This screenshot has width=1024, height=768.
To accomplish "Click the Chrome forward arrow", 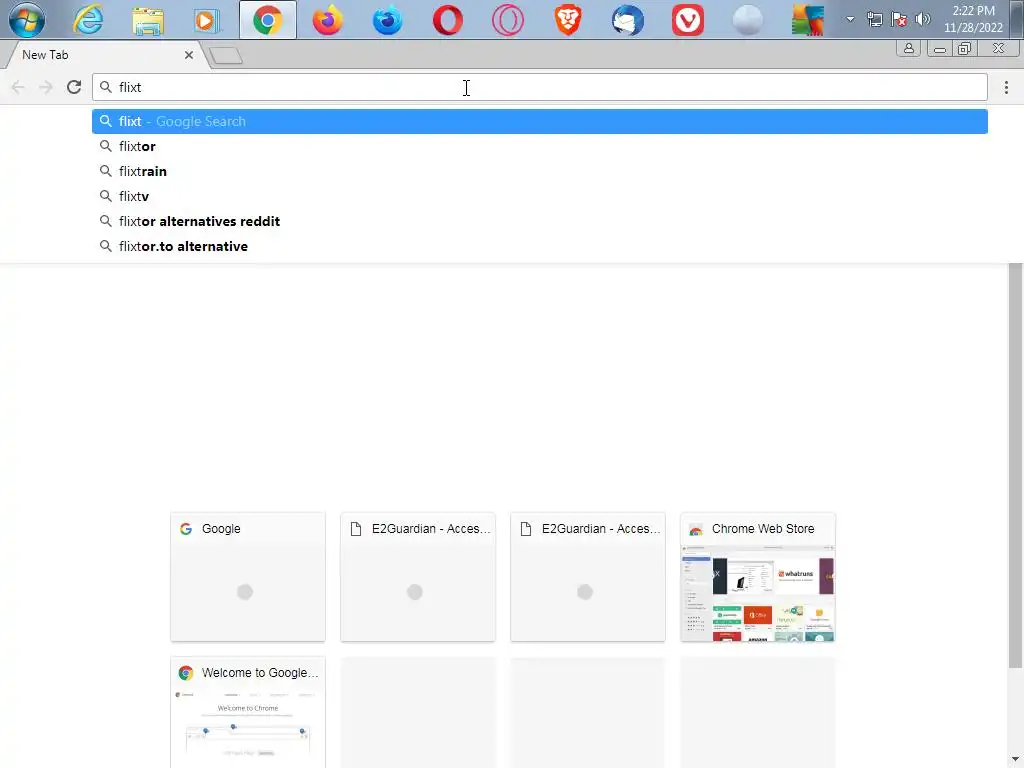I will [x=46, y=87].
